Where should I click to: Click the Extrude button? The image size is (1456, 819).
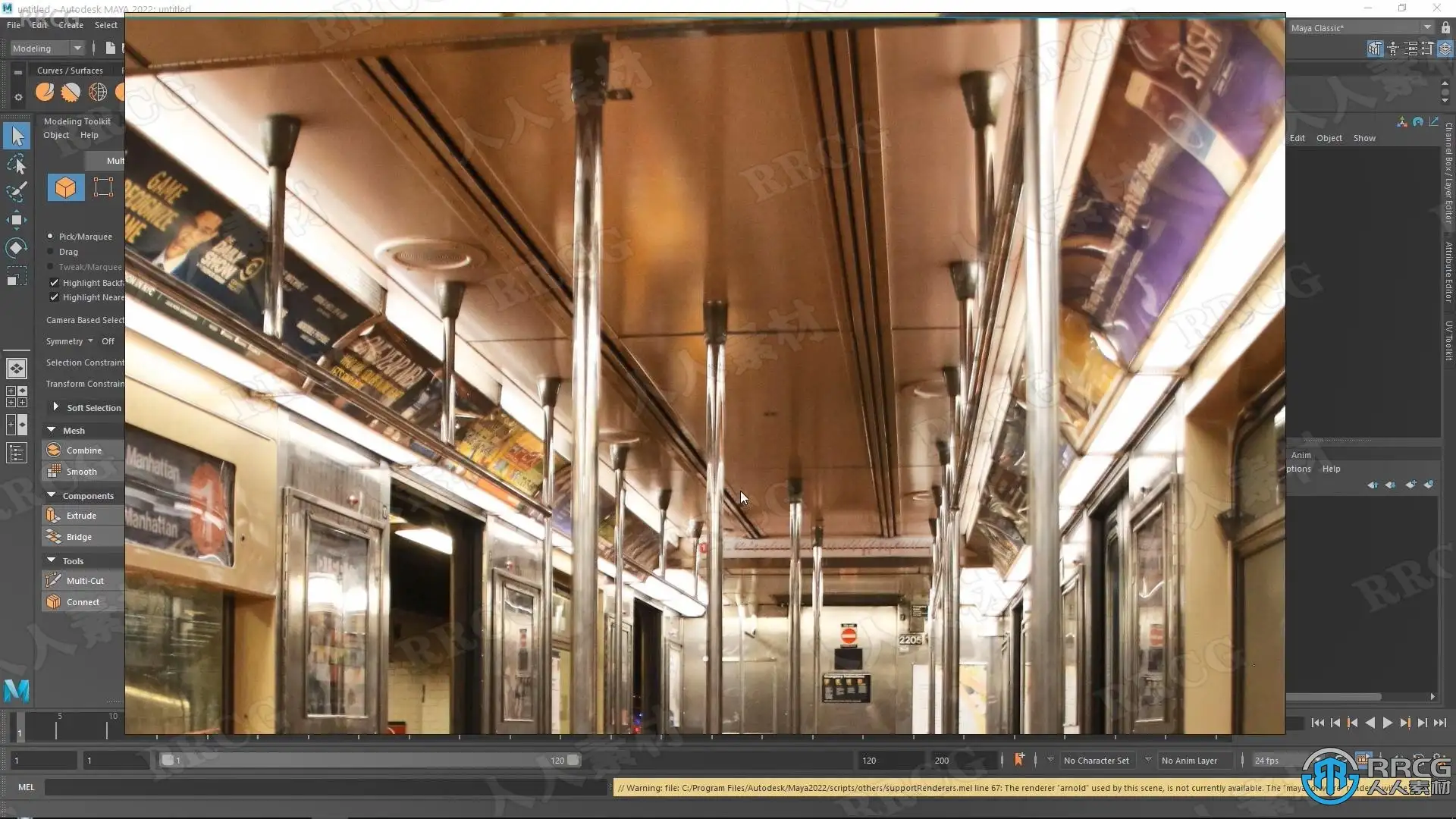(81, 516)
